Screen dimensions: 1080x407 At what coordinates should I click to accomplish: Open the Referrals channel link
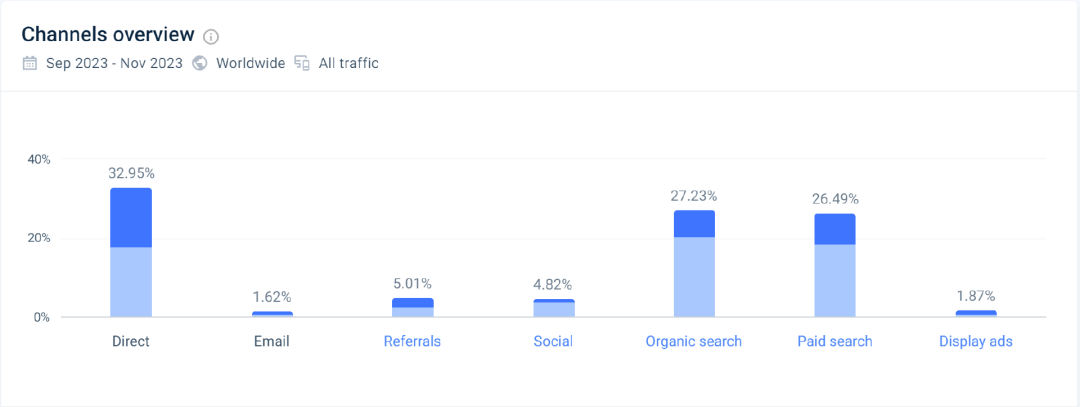[x=412, y=341]
